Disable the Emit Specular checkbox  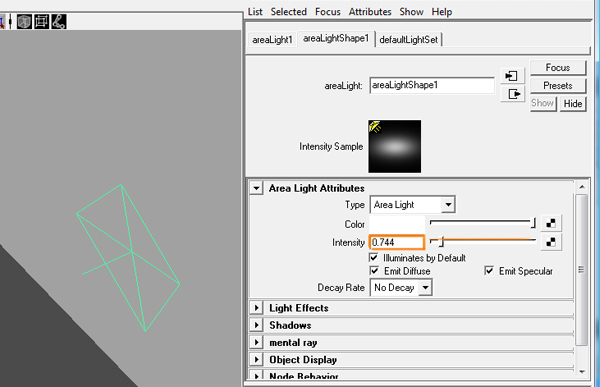coord(489,271)
